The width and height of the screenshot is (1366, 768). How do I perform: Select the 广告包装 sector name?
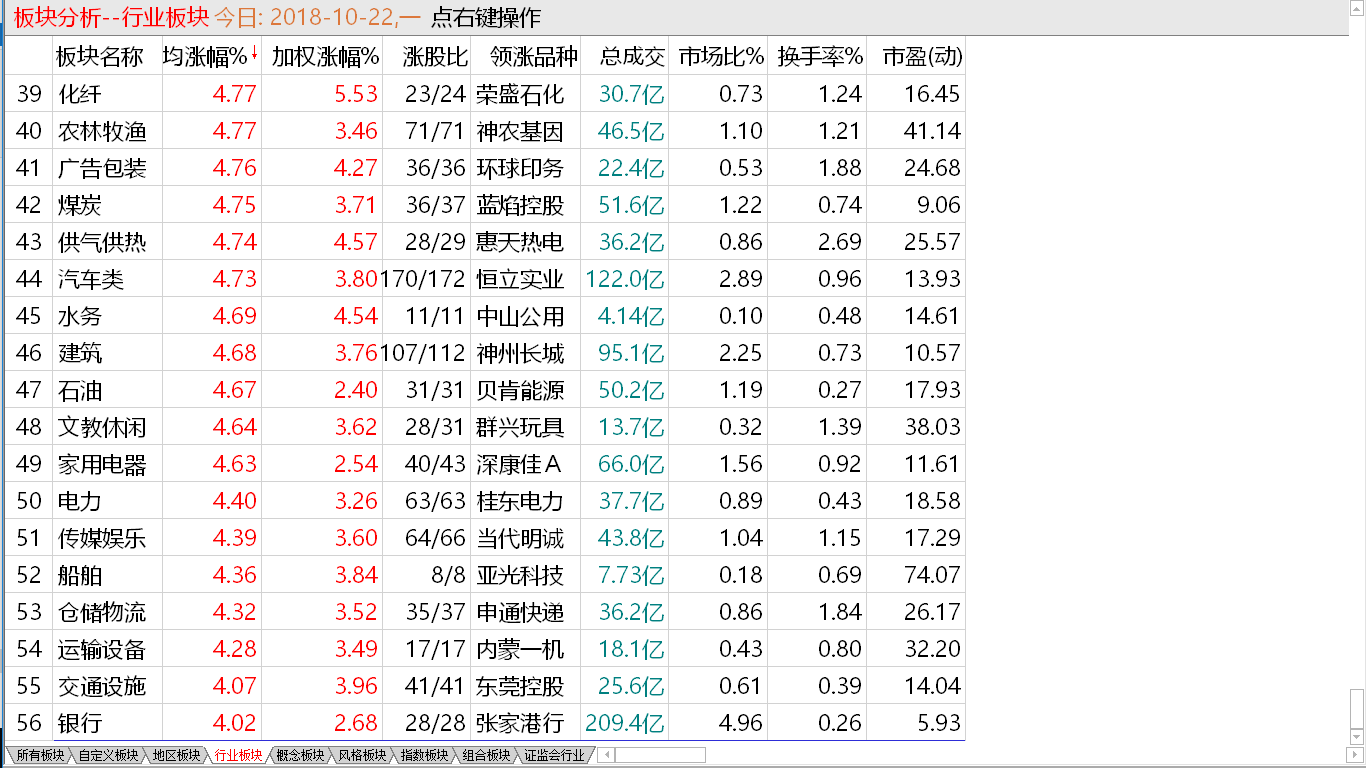pyautogui.click(x=102, y=168)
